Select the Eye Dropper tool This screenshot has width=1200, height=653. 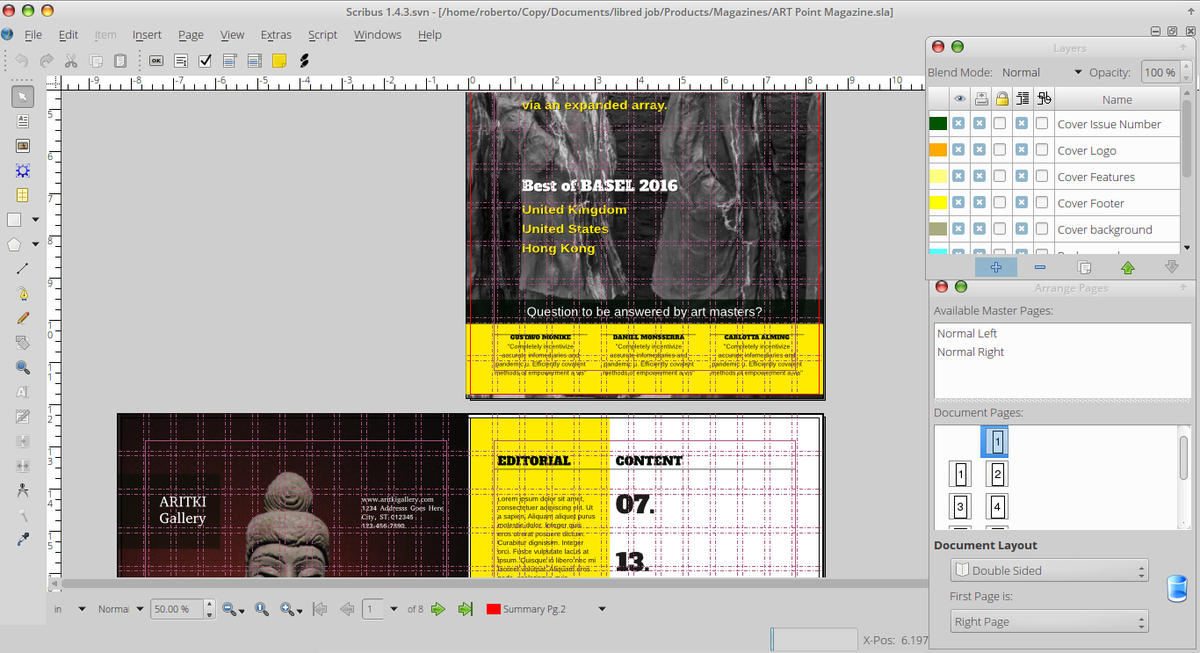click(x=22, y=540)
